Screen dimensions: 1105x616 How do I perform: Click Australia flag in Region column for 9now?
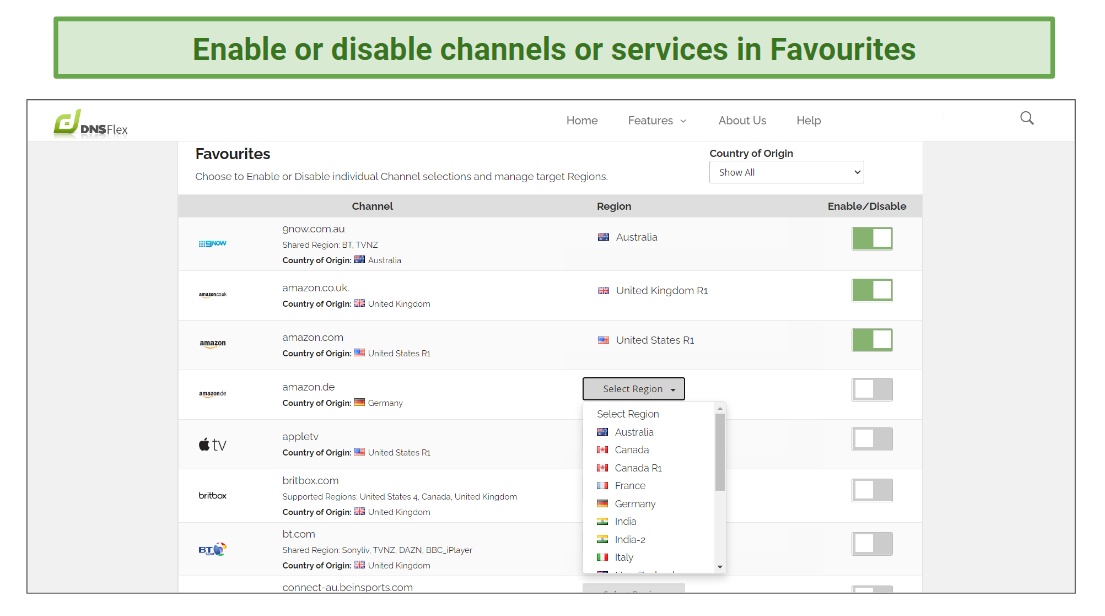[x=603, y=238]
